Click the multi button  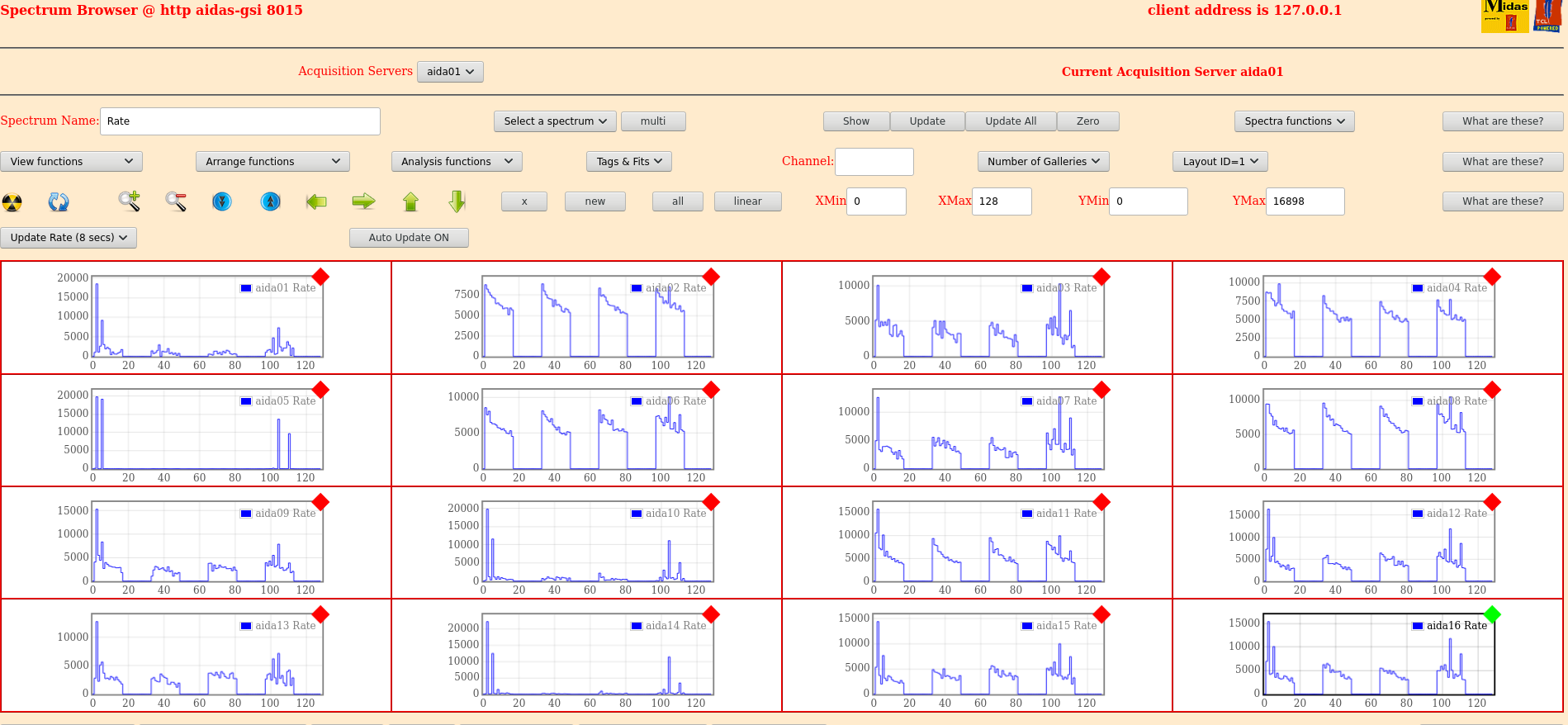(x=653, y=121)
